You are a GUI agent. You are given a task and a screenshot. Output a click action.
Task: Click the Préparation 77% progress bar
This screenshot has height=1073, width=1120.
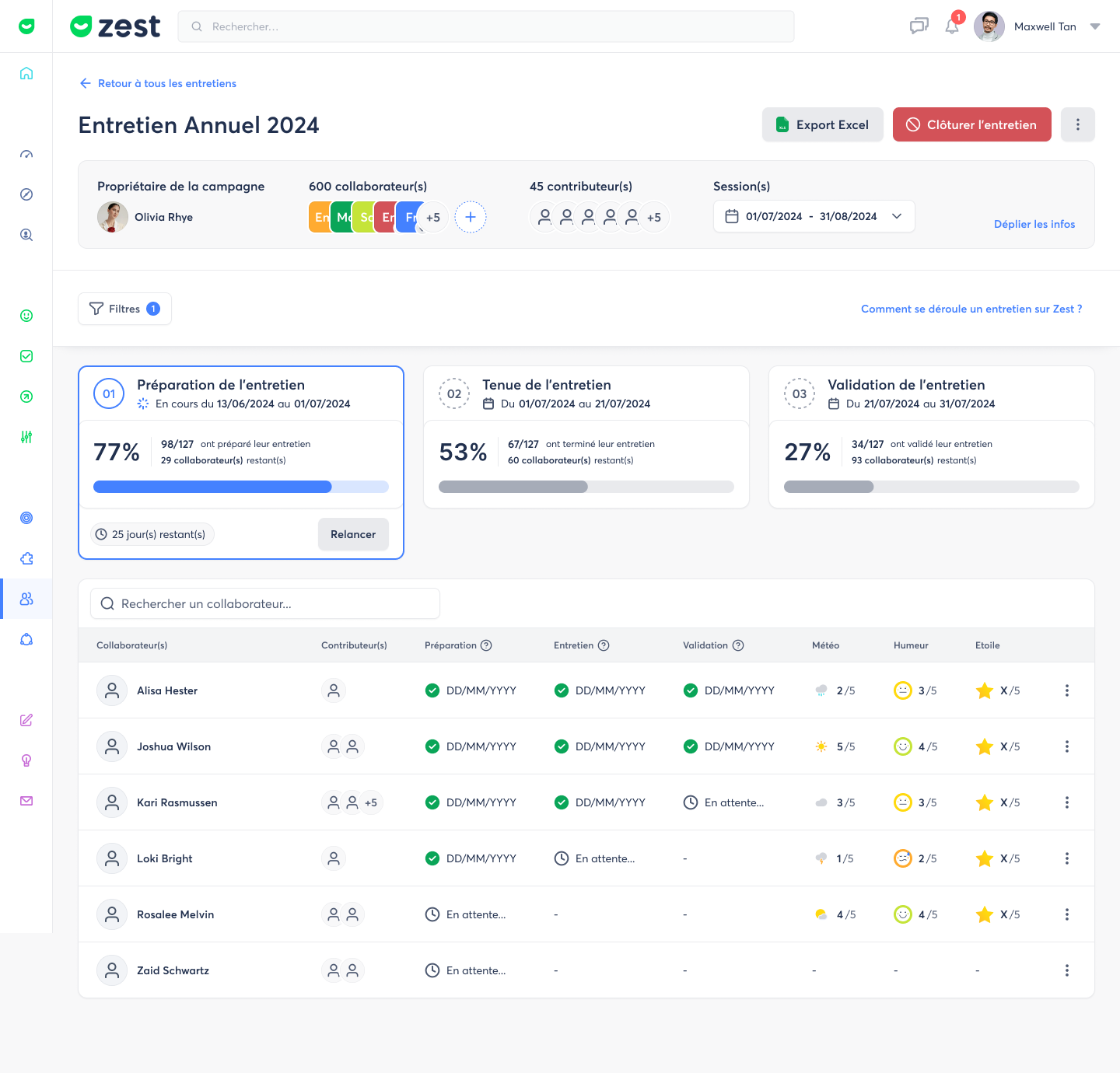240,487
